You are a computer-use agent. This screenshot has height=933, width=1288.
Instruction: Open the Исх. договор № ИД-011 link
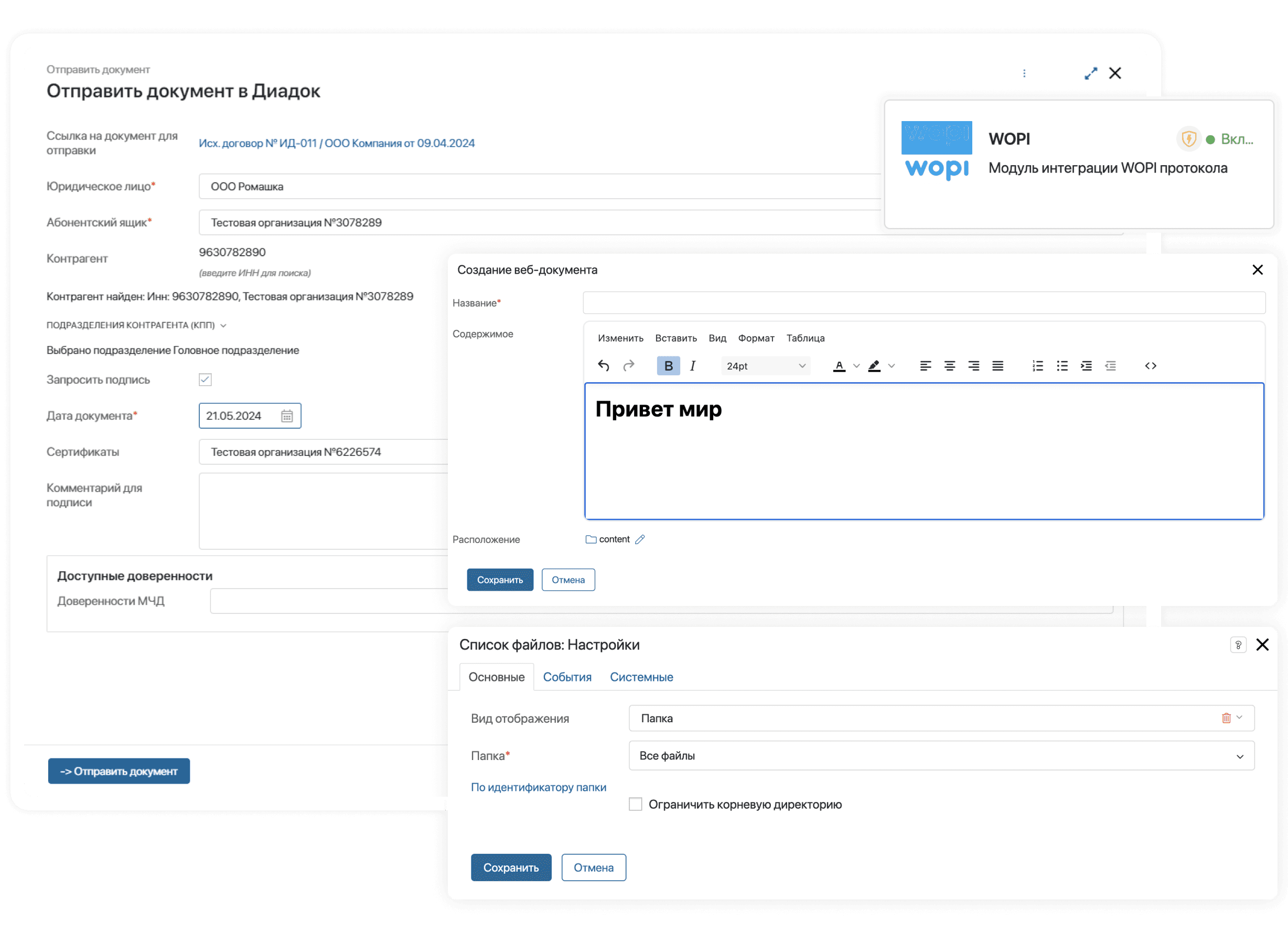[x=336, y=143]
